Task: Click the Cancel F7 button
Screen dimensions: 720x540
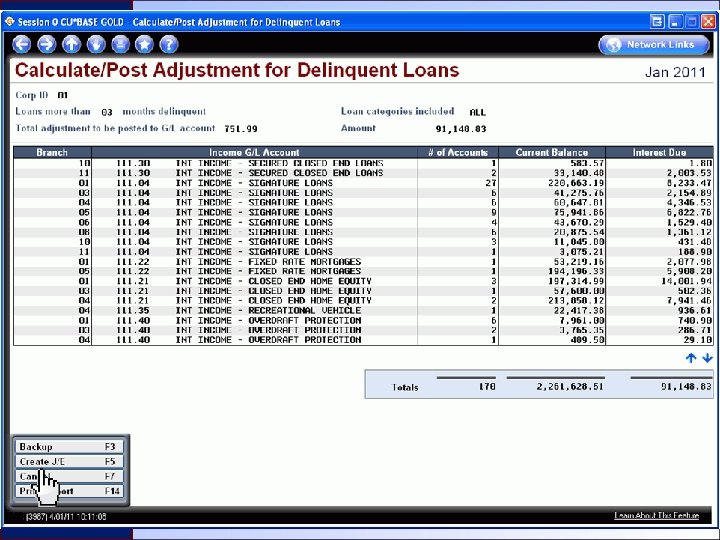Action: coord(68,476)
